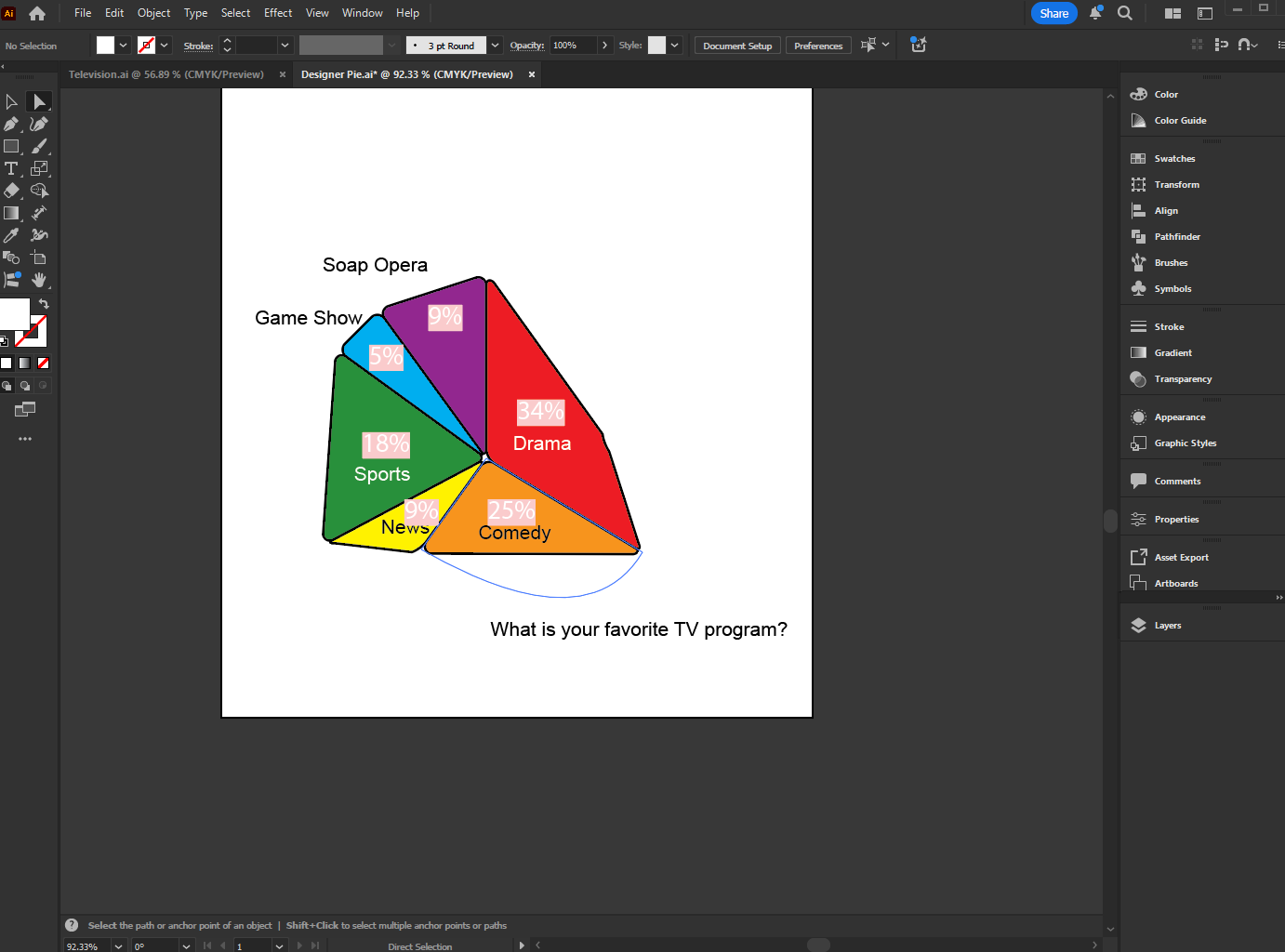Viewport: 1285px width, 952px height.
Task: Switch to the Television.ai tab
Action: (166, 74)
